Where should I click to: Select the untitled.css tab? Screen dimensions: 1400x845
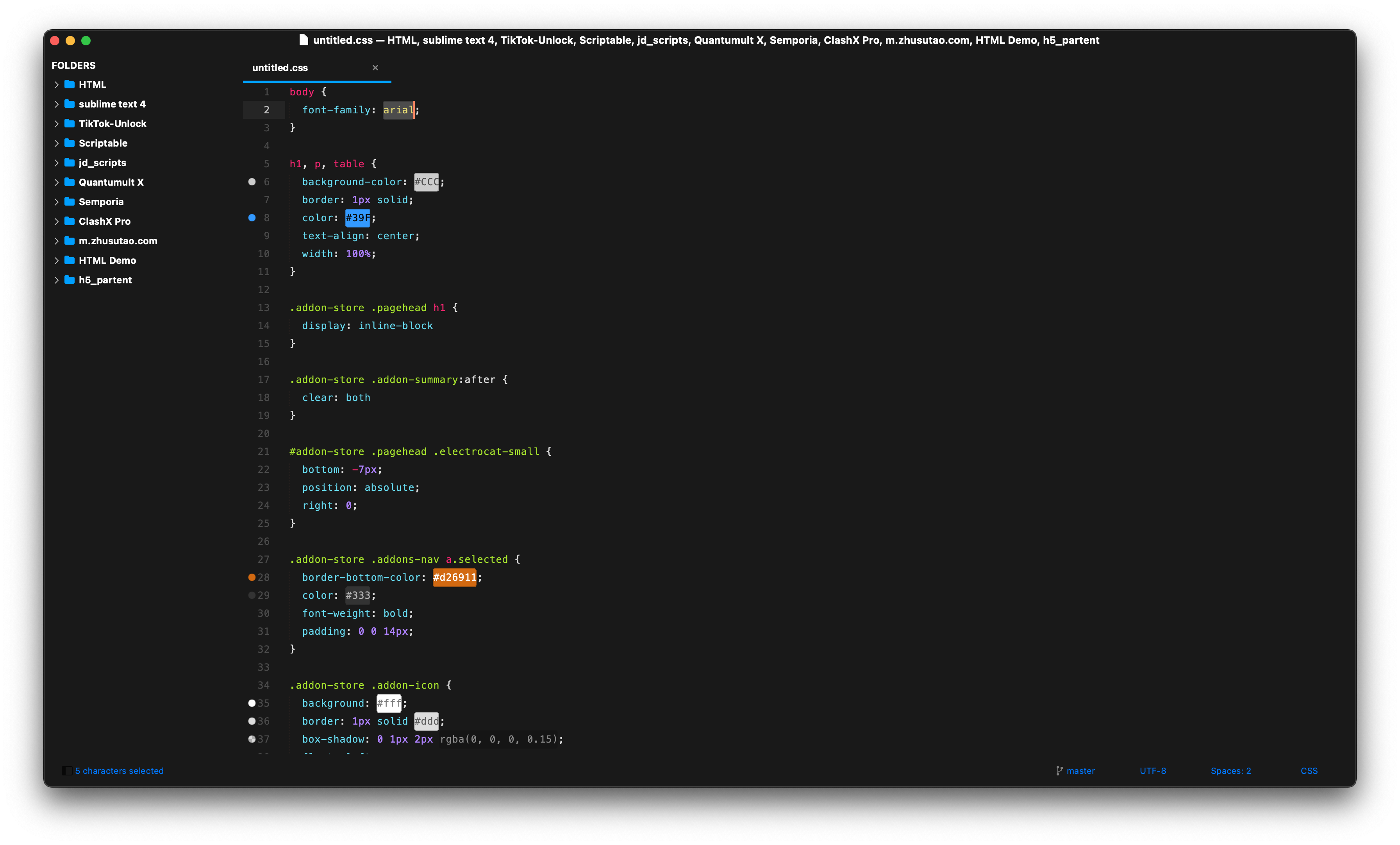[x=280, y=68]
